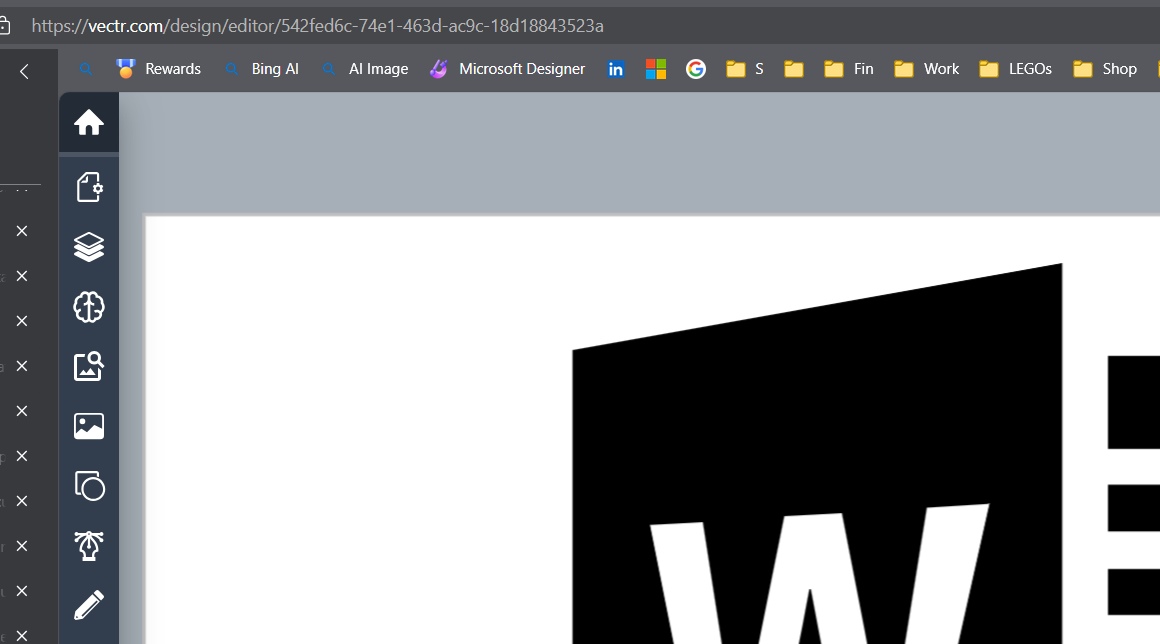
Task: Collapse the vertical tabs with the back chevron
Action: [x=24, y=71]
